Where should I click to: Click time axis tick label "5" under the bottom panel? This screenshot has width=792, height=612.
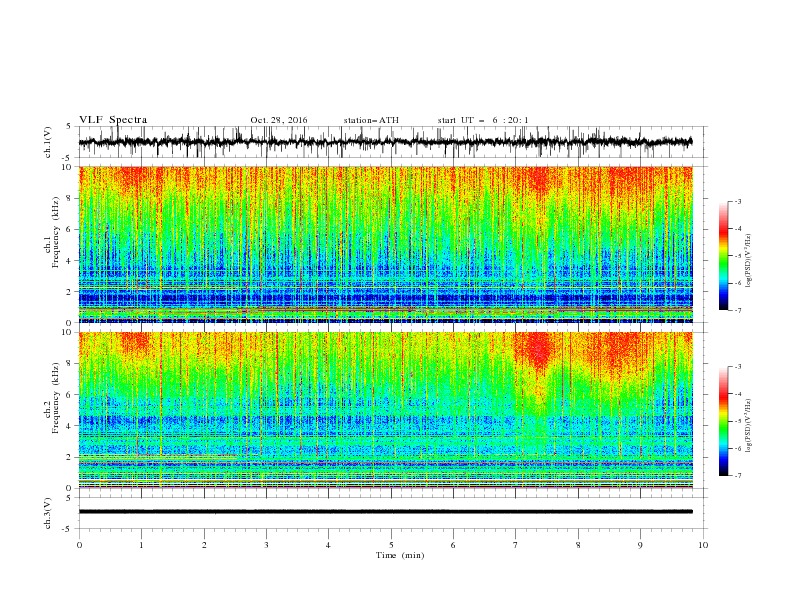coord(391,545)
